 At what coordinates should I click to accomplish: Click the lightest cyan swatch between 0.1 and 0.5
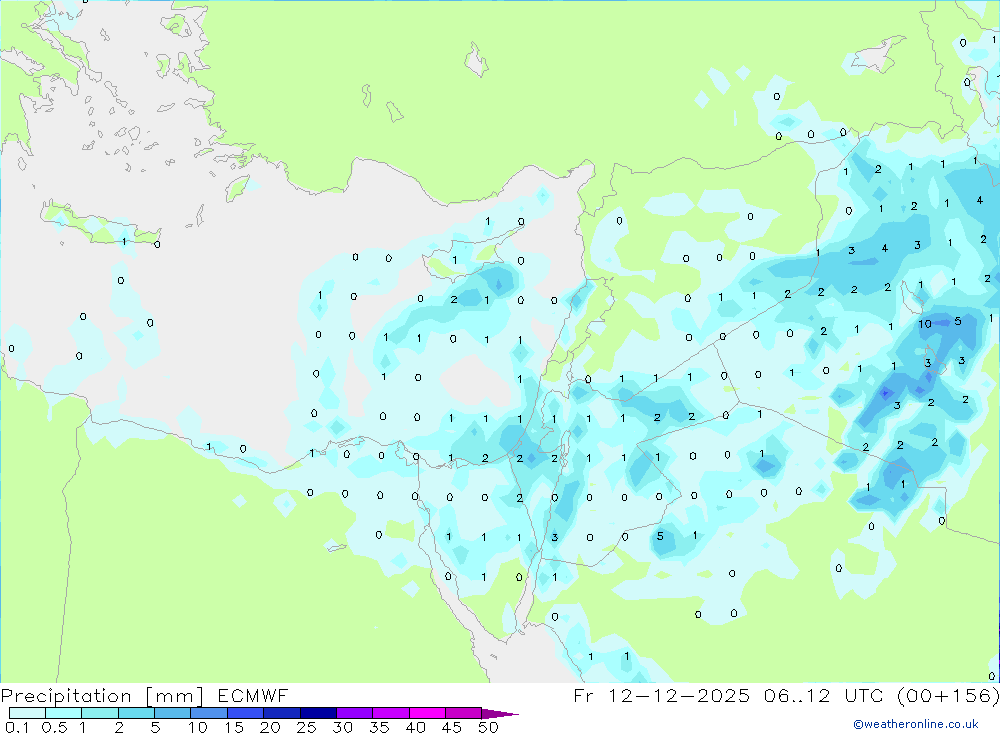click(27, 713)
